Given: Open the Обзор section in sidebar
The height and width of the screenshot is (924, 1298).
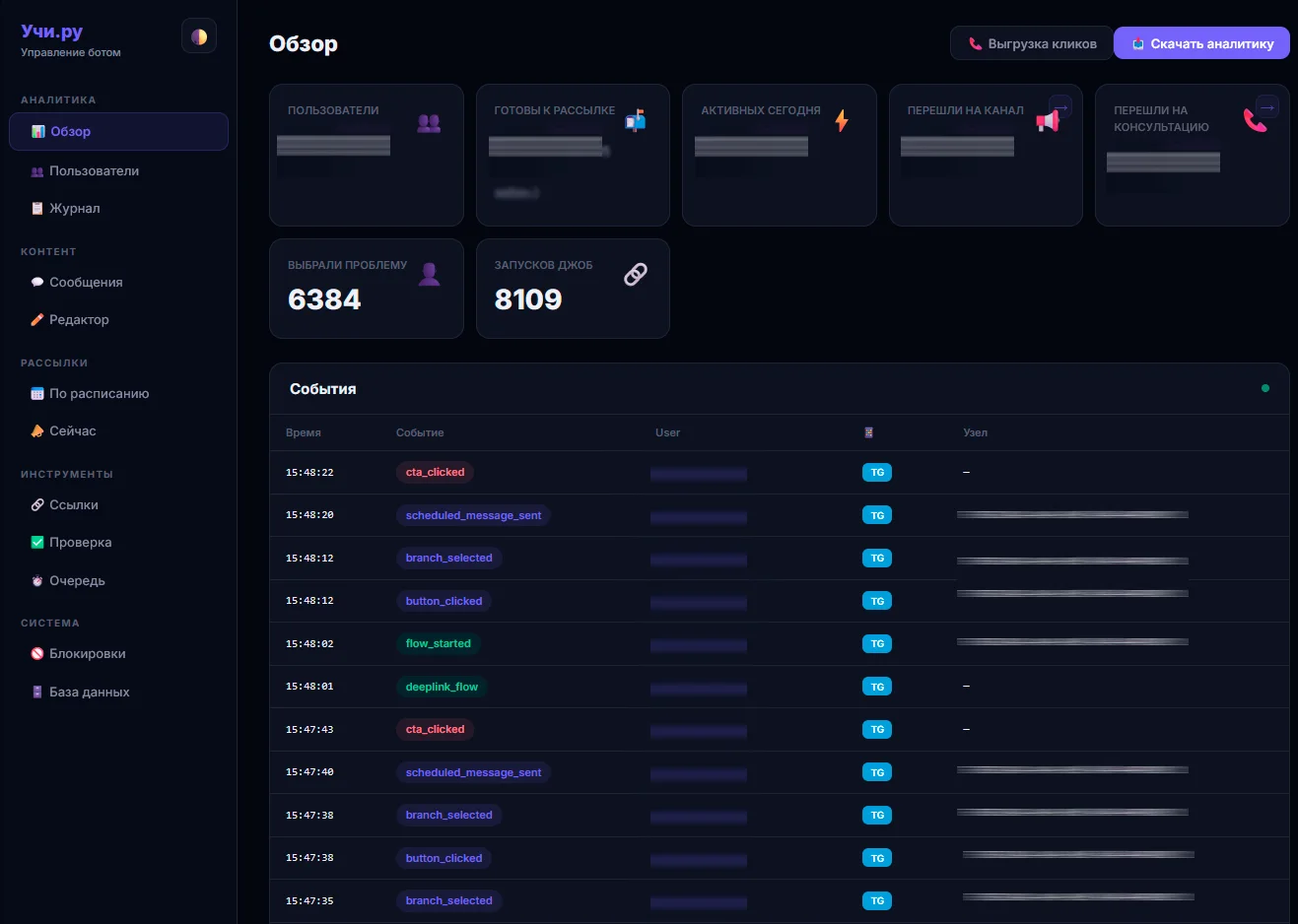Looking at the screenshot, I should [118, 131].
